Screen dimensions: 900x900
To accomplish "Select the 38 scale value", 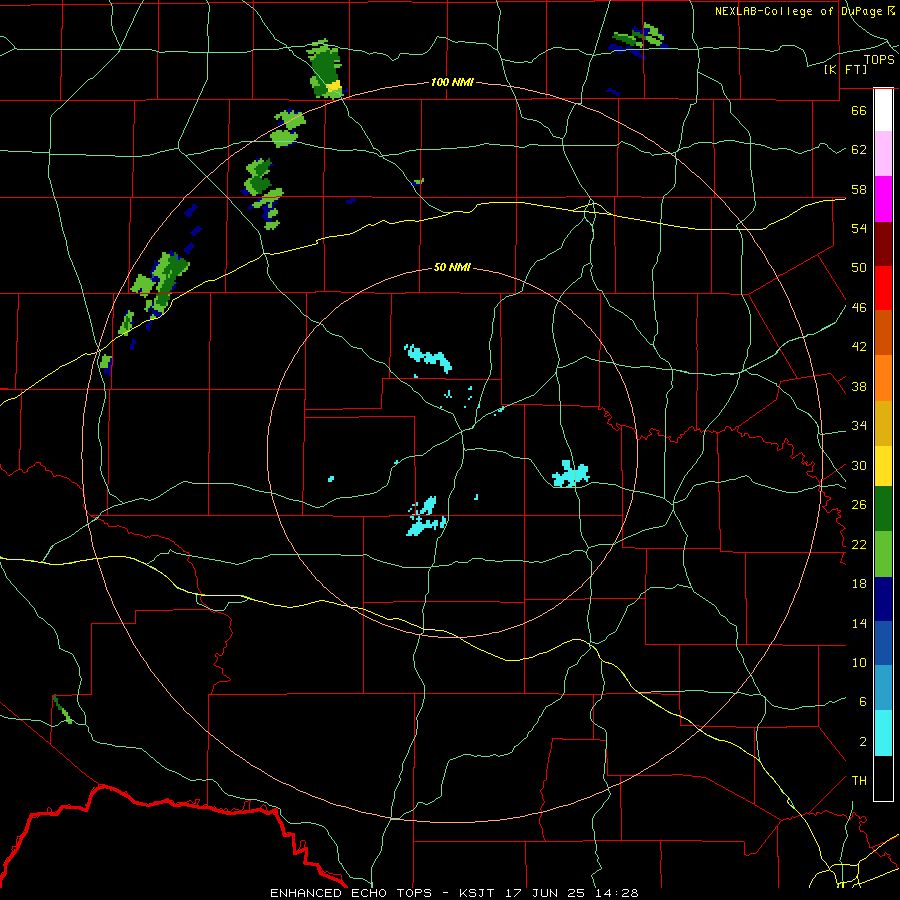I will click(859, 387).
